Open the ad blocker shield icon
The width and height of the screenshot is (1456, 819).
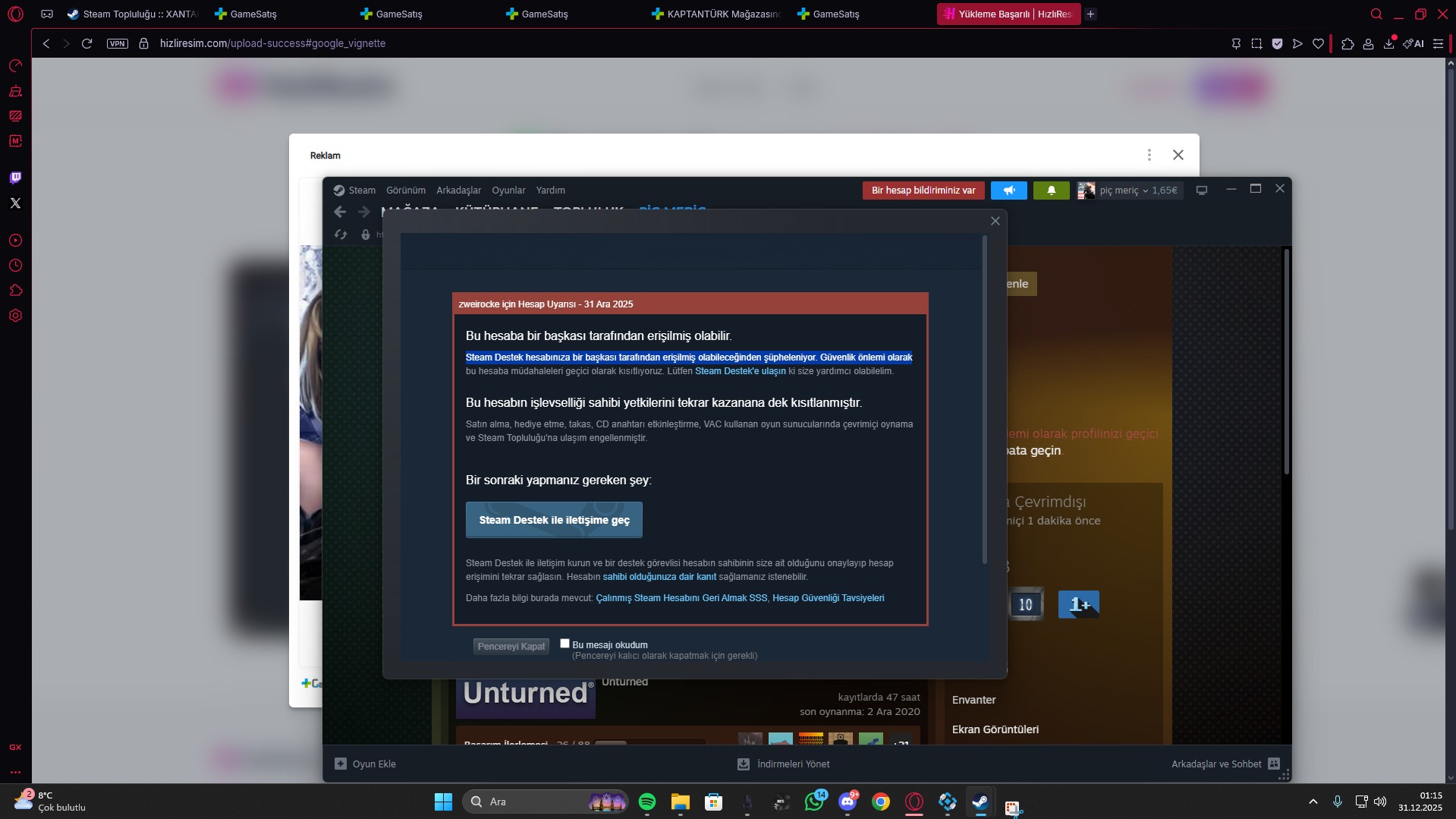[x=1277, y=43]
